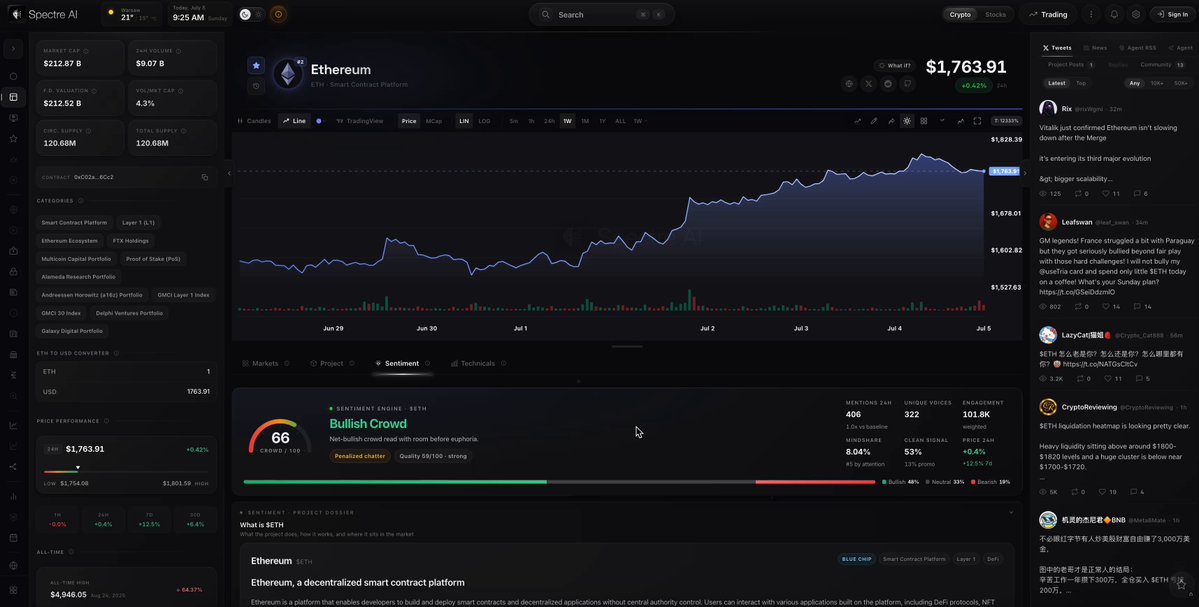Expand the left sidebar with the chevron
The width and height of the screenshot is (1199, 607).
point(13,50)
